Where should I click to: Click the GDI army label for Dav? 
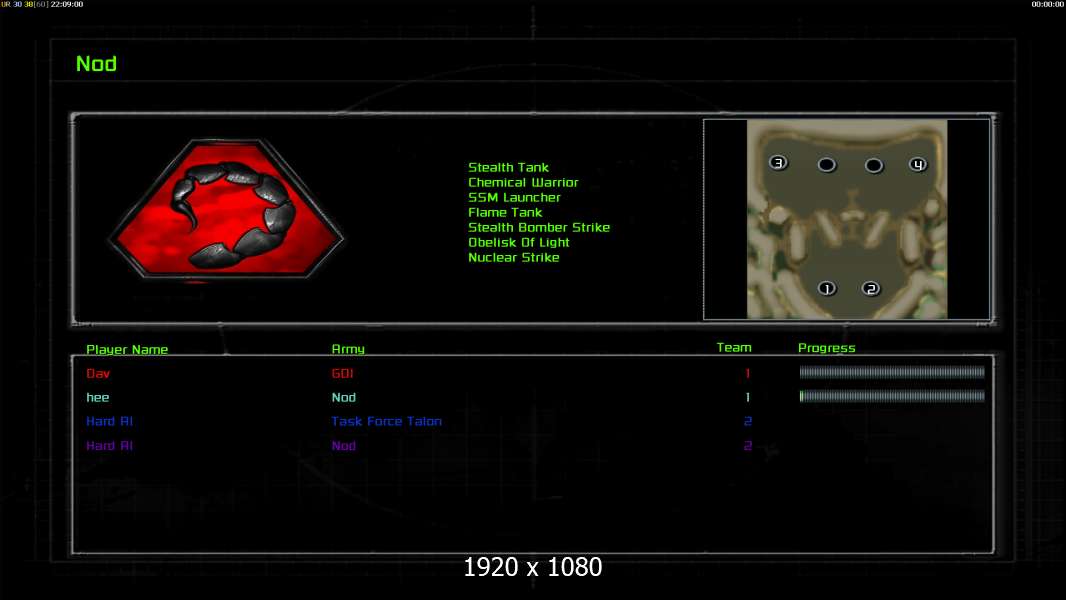point(342,373)
